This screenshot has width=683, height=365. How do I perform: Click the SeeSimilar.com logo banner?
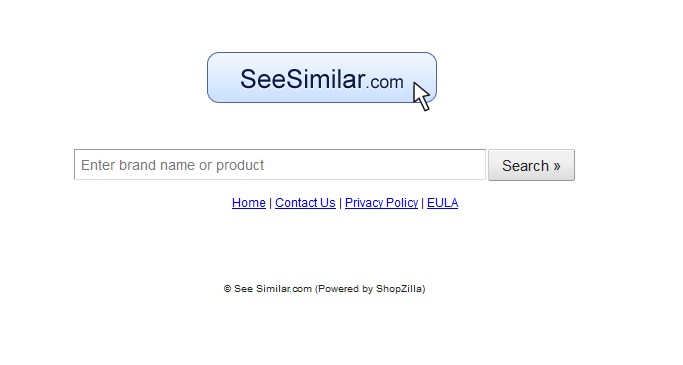click(322, 78)
